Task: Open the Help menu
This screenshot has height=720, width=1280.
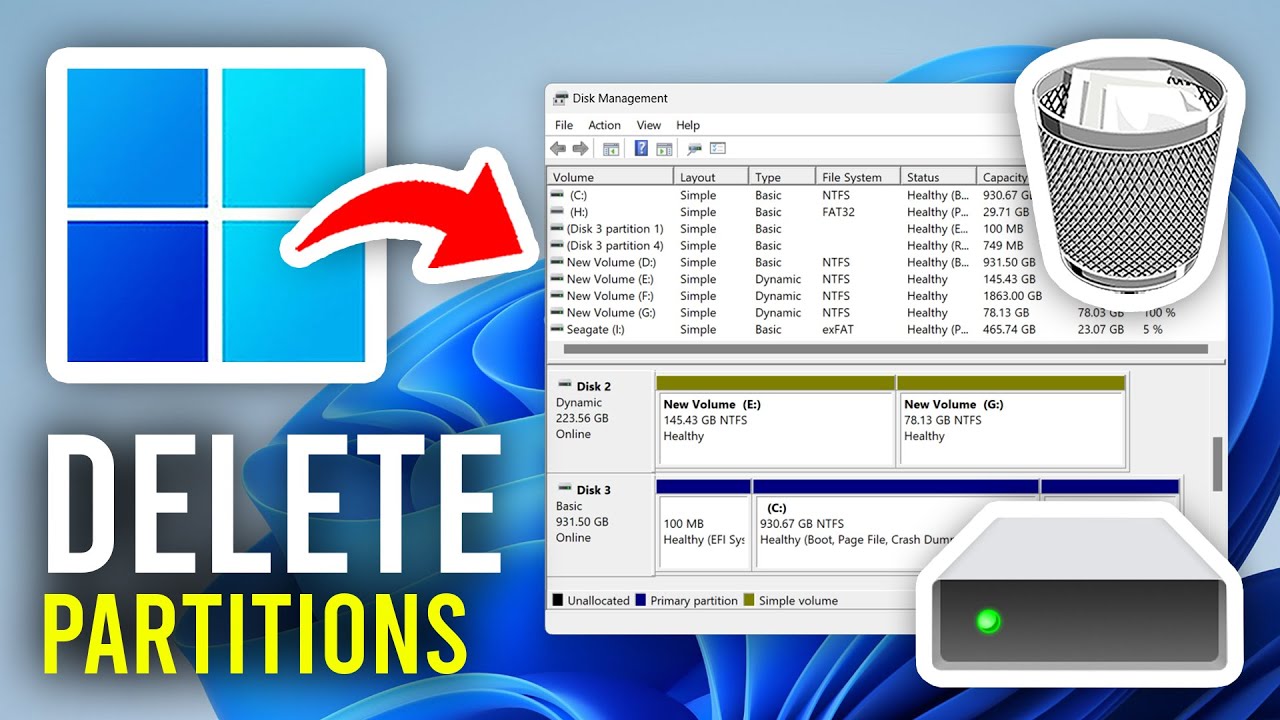Action: [x=688, y=125]
